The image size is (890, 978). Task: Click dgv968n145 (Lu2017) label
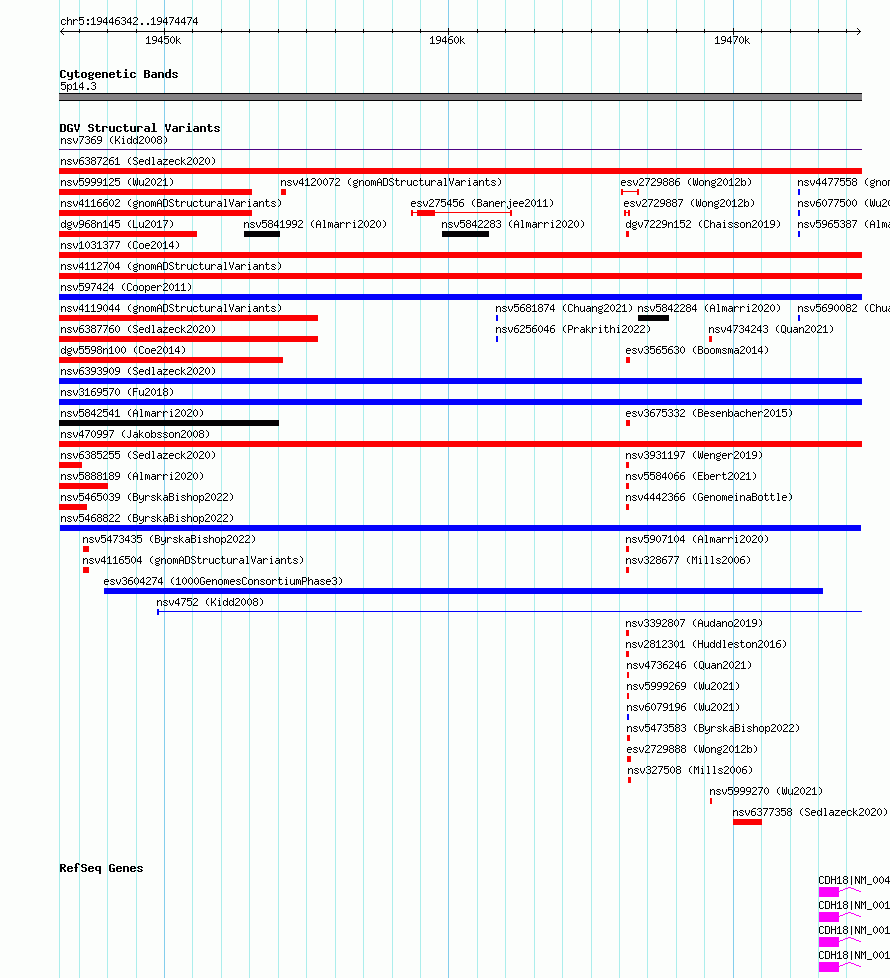[x=117, y=225]
